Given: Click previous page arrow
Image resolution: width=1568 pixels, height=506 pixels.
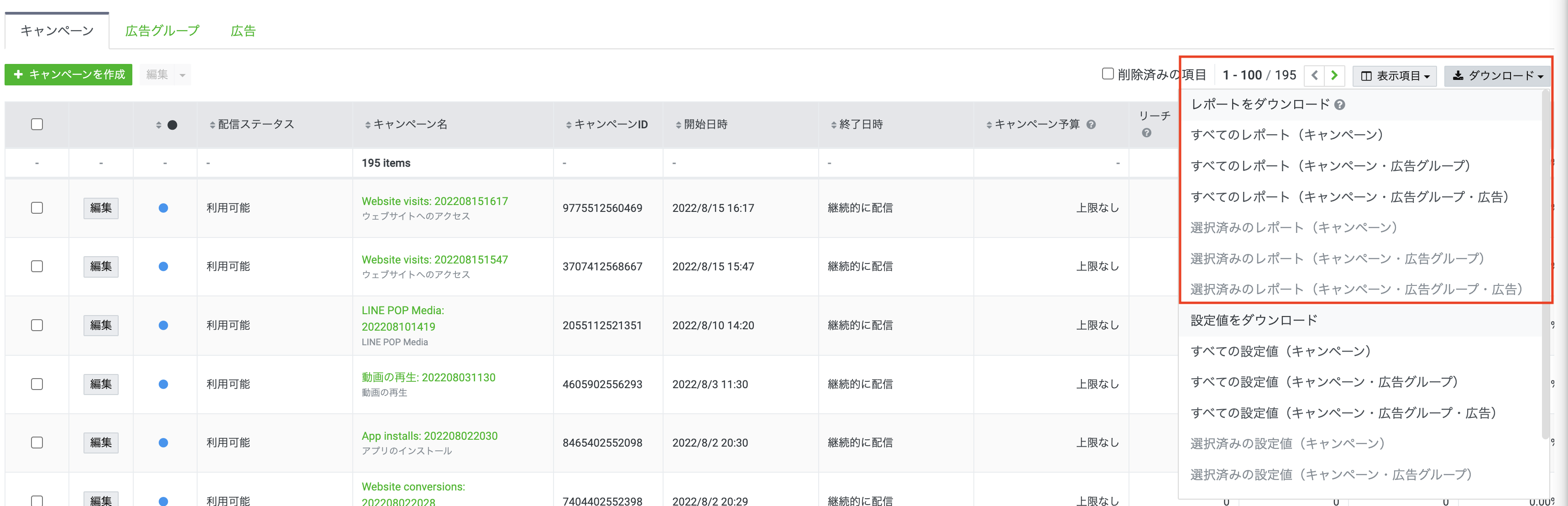Looking at the screenshot, I should coord(1314,75).
